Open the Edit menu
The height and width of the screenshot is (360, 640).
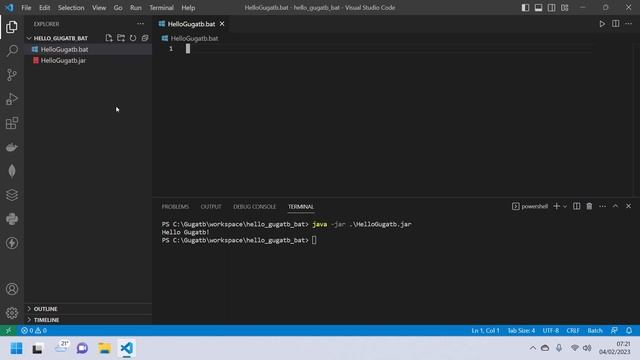[x=44, y=8]
